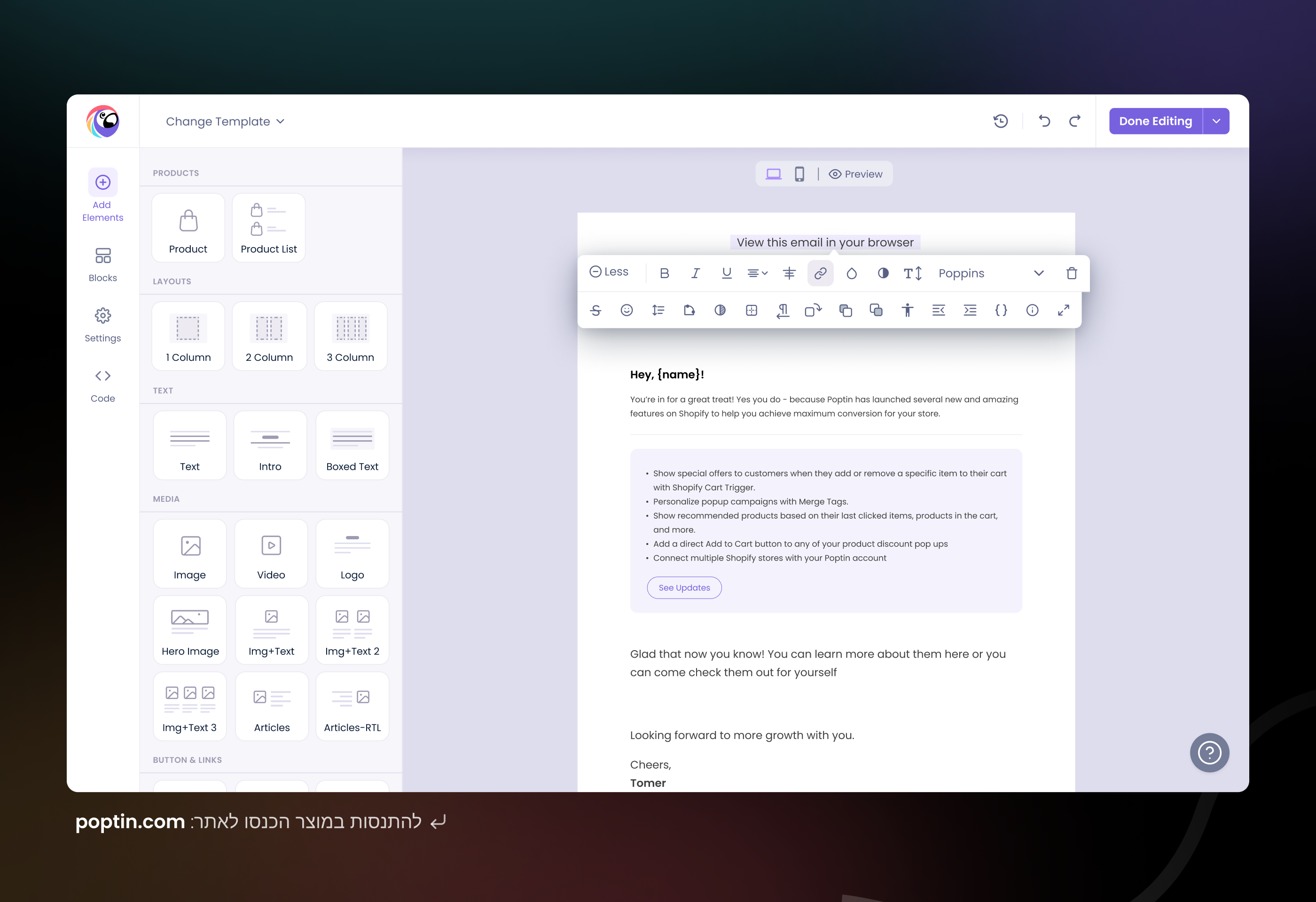
Task: Open the text alignment dropdown
Action: (x=757, y=273)
